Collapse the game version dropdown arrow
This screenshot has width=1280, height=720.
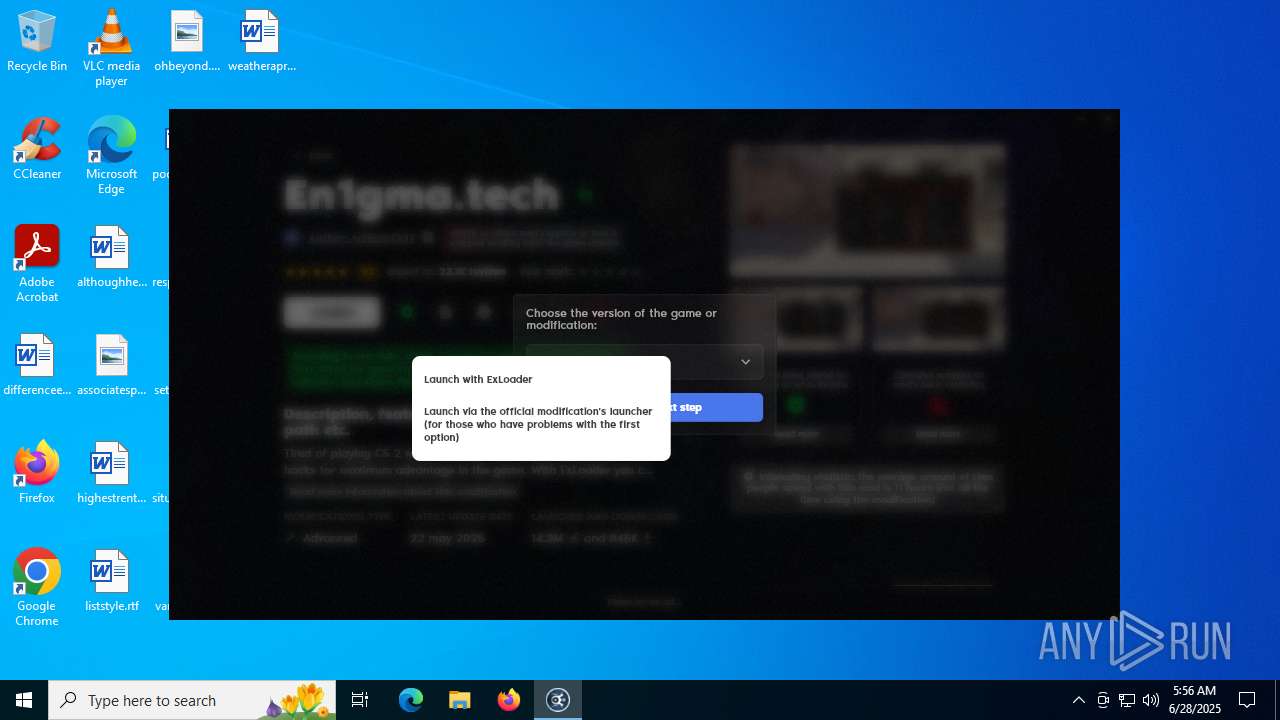[745, 362]
